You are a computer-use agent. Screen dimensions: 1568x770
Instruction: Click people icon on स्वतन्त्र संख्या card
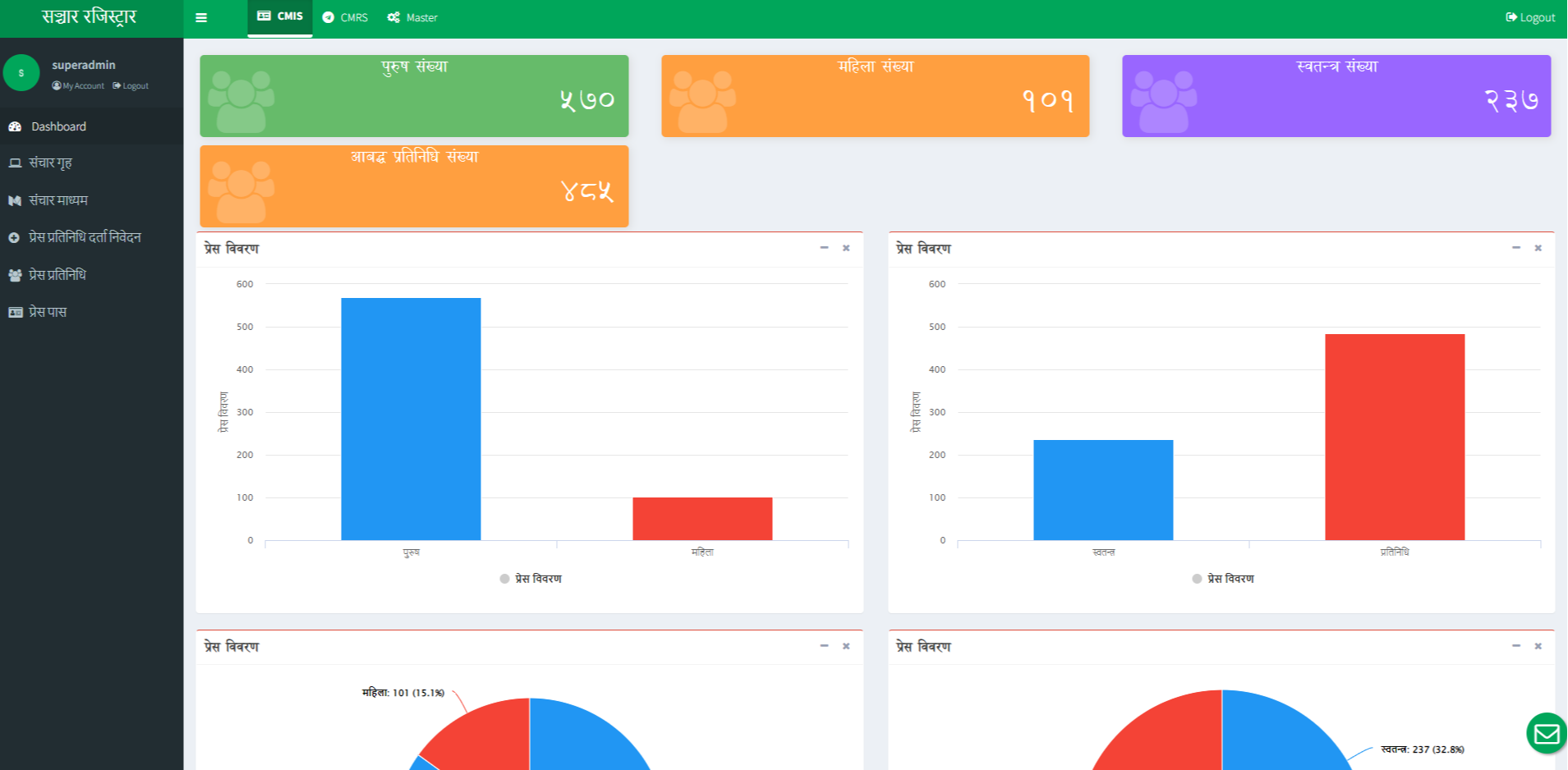(1164, 102)
